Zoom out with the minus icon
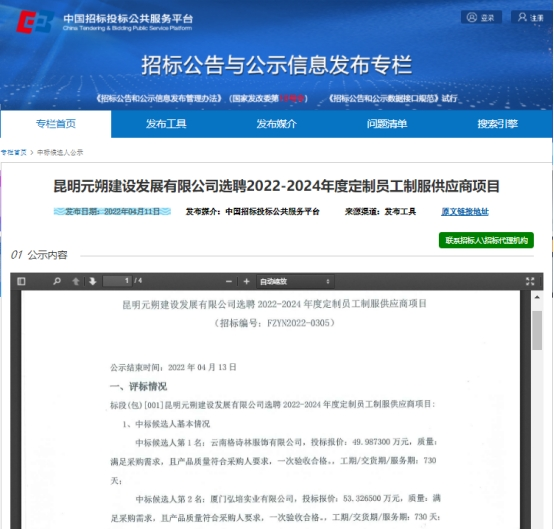The width and height of the screenshot is (554, 530). coord(229,282)
